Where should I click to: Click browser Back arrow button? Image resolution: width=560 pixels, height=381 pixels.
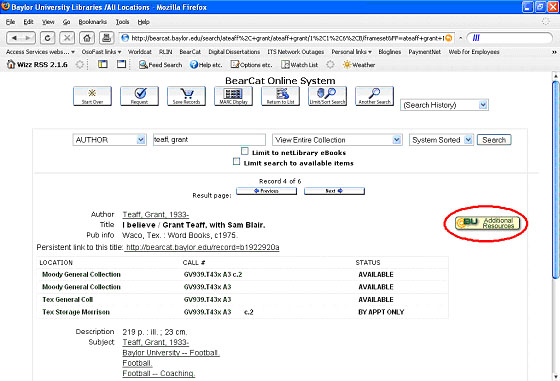(x=15, y=37)
